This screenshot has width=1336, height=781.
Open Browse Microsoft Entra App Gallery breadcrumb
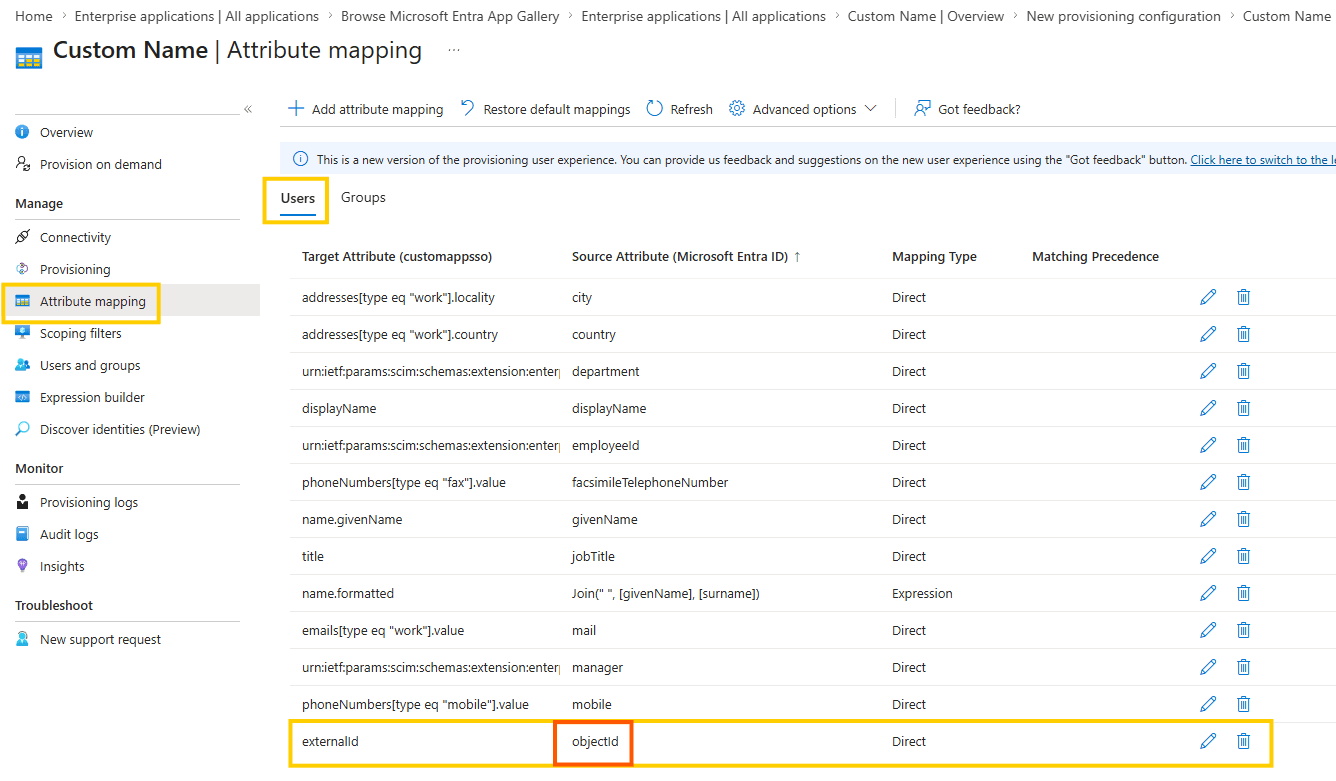coord(449,16)
